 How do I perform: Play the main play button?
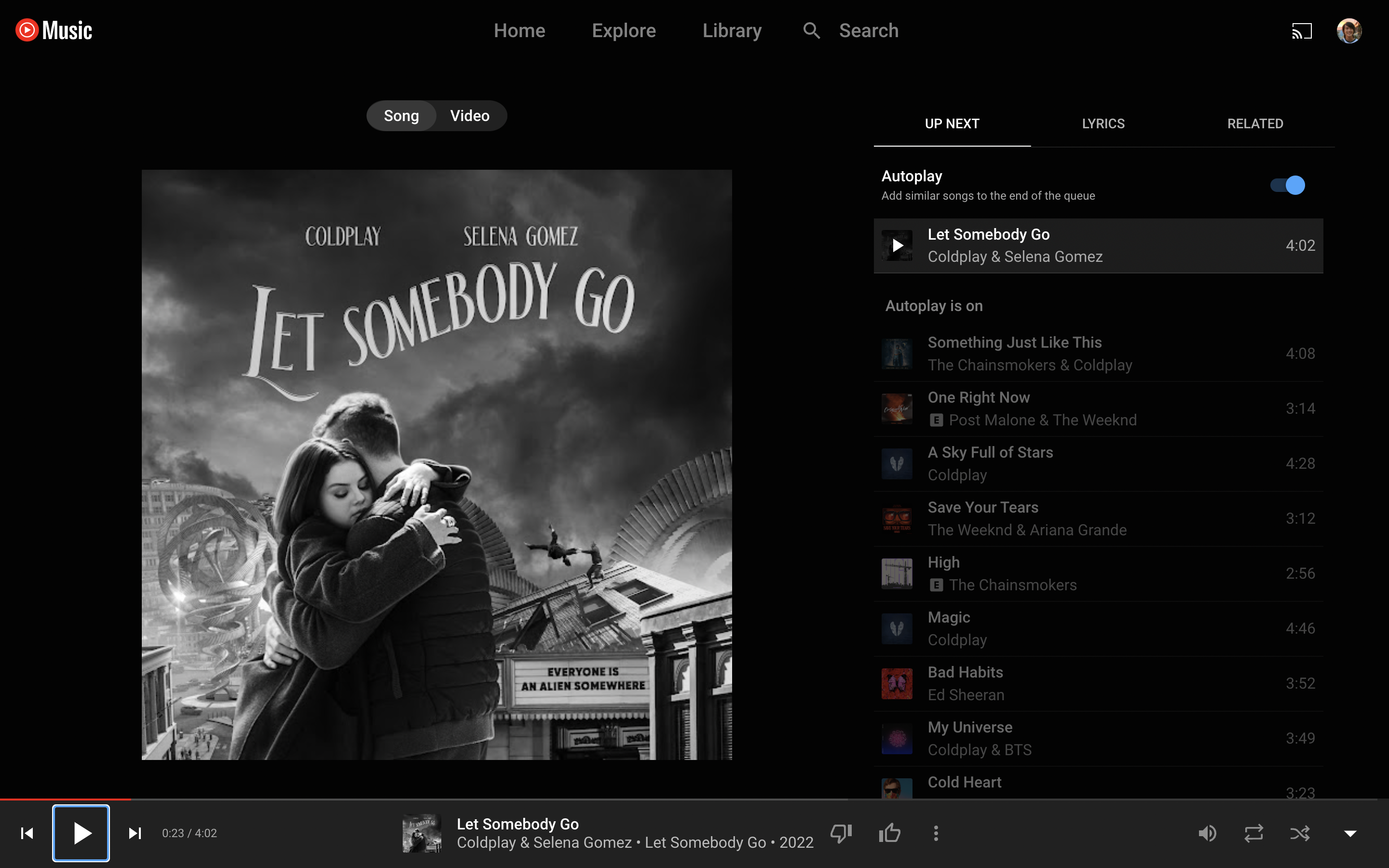pyautogui.click(x=81, y=833)
